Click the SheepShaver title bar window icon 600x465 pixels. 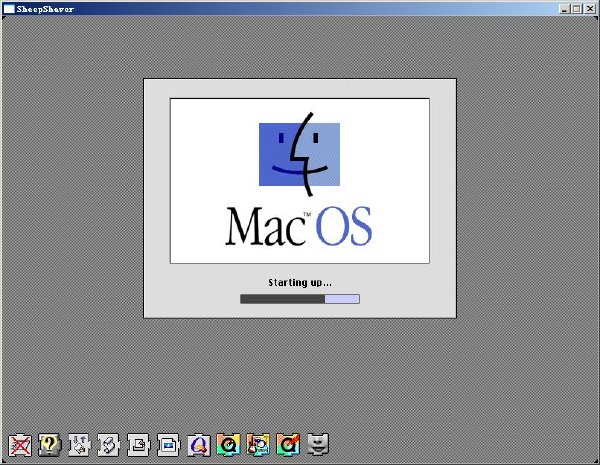tap(8, 9)
